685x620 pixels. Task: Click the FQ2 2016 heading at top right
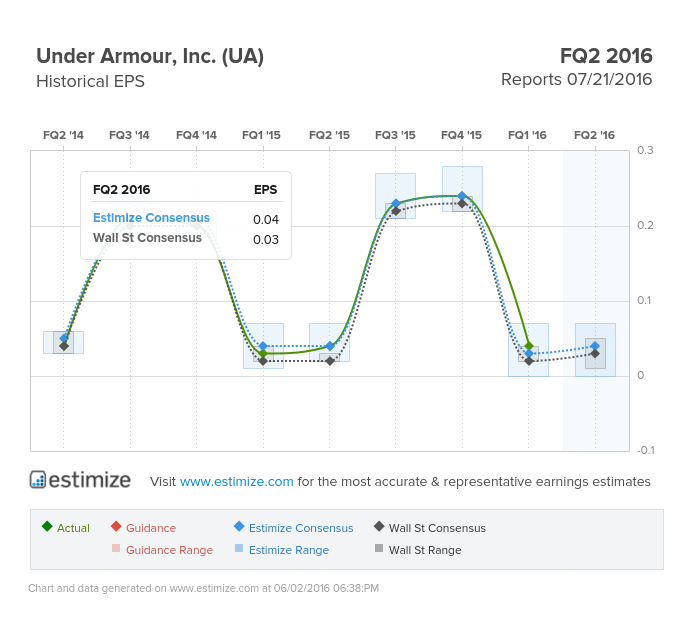(606, 56)
